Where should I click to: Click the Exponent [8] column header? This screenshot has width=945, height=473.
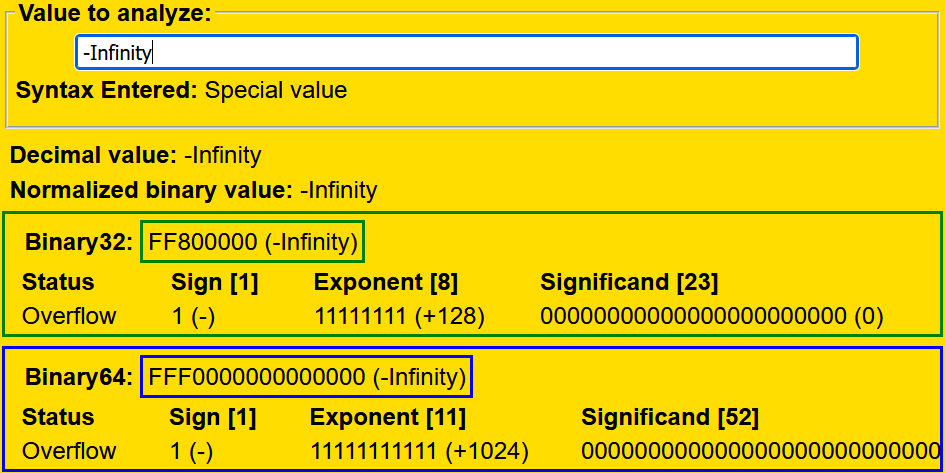click(386, 282)
